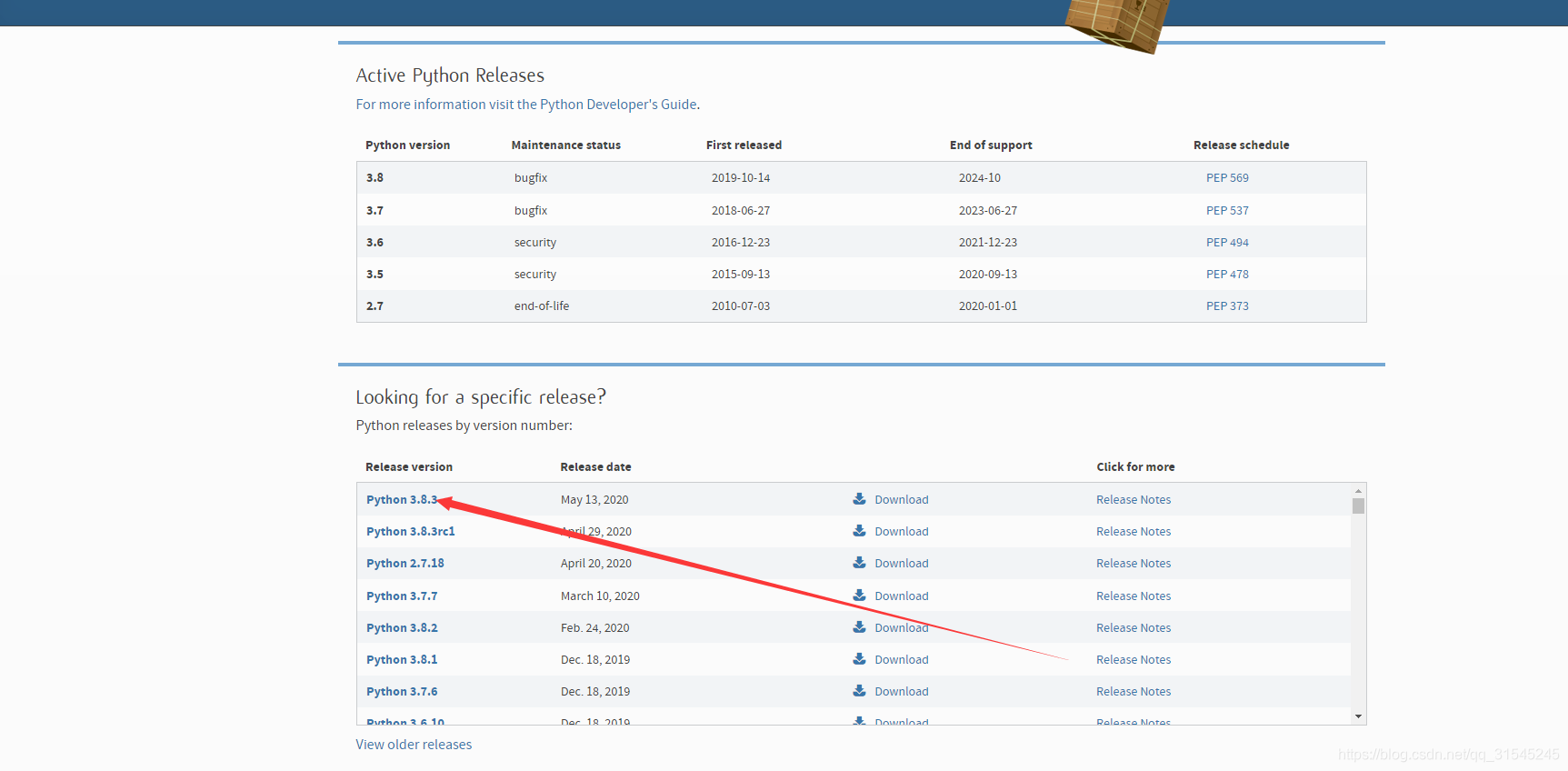Click download icon for Python 3.8.3
Image resolution: width=1568 pixels, height=771 pixels.
(x=859, y=499)
